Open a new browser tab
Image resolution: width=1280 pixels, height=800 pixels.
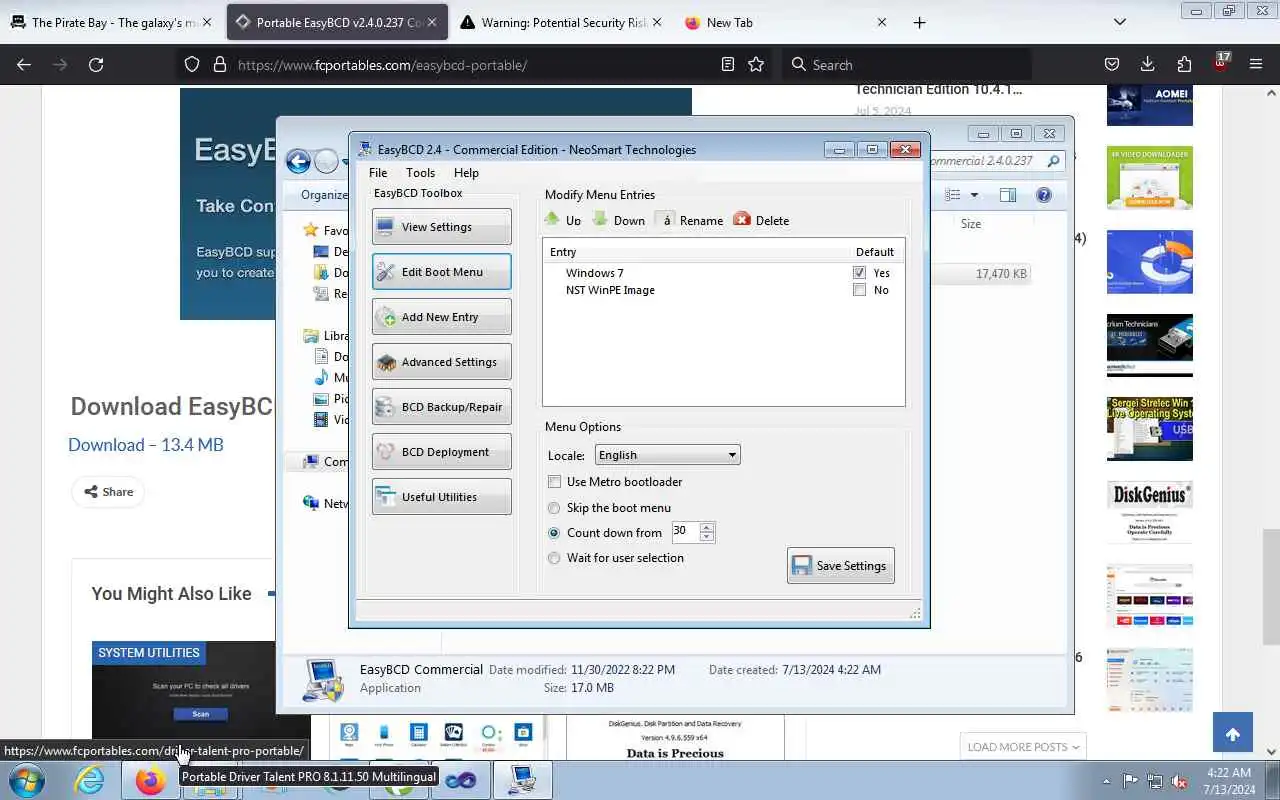pos(919,22)
